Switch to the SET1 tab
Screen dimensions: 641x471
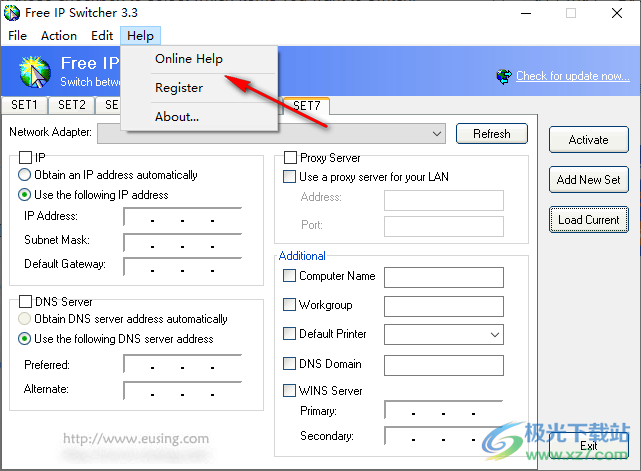pos(24,105)
